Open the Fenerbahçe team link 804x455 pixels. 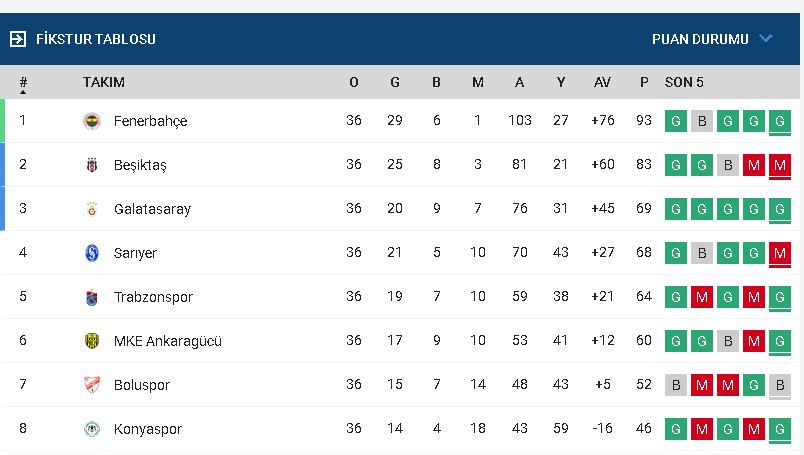150,121
